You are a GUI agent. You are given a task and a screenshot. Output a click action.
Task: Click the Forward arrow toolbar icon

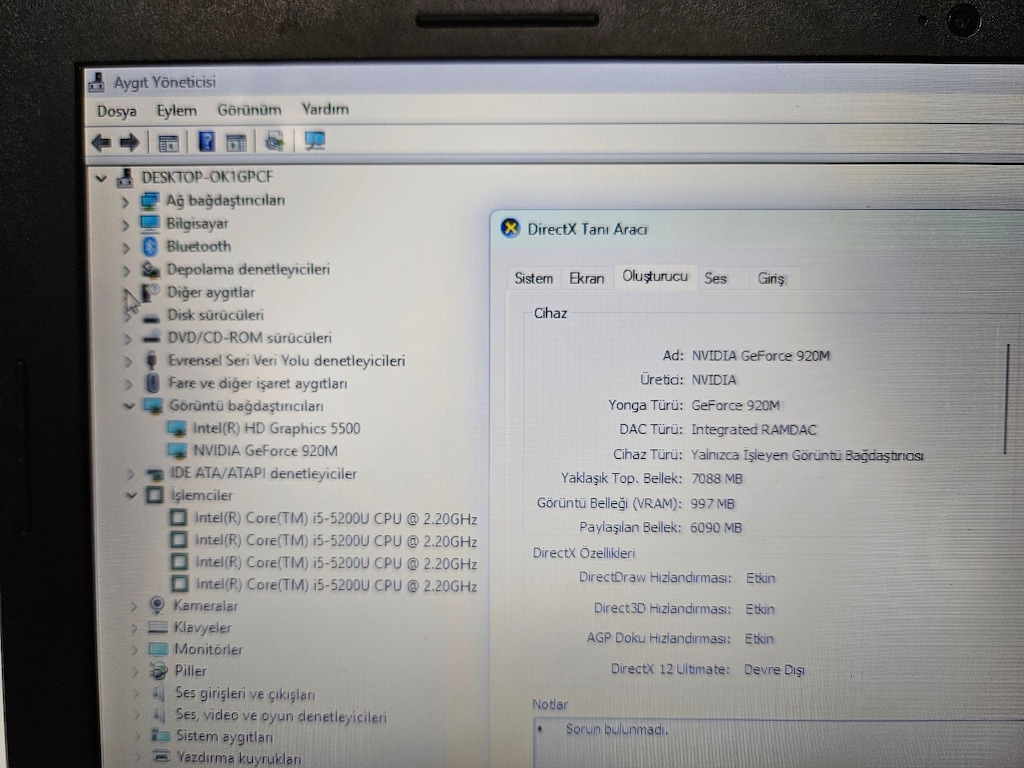click(x=129, y=142)
